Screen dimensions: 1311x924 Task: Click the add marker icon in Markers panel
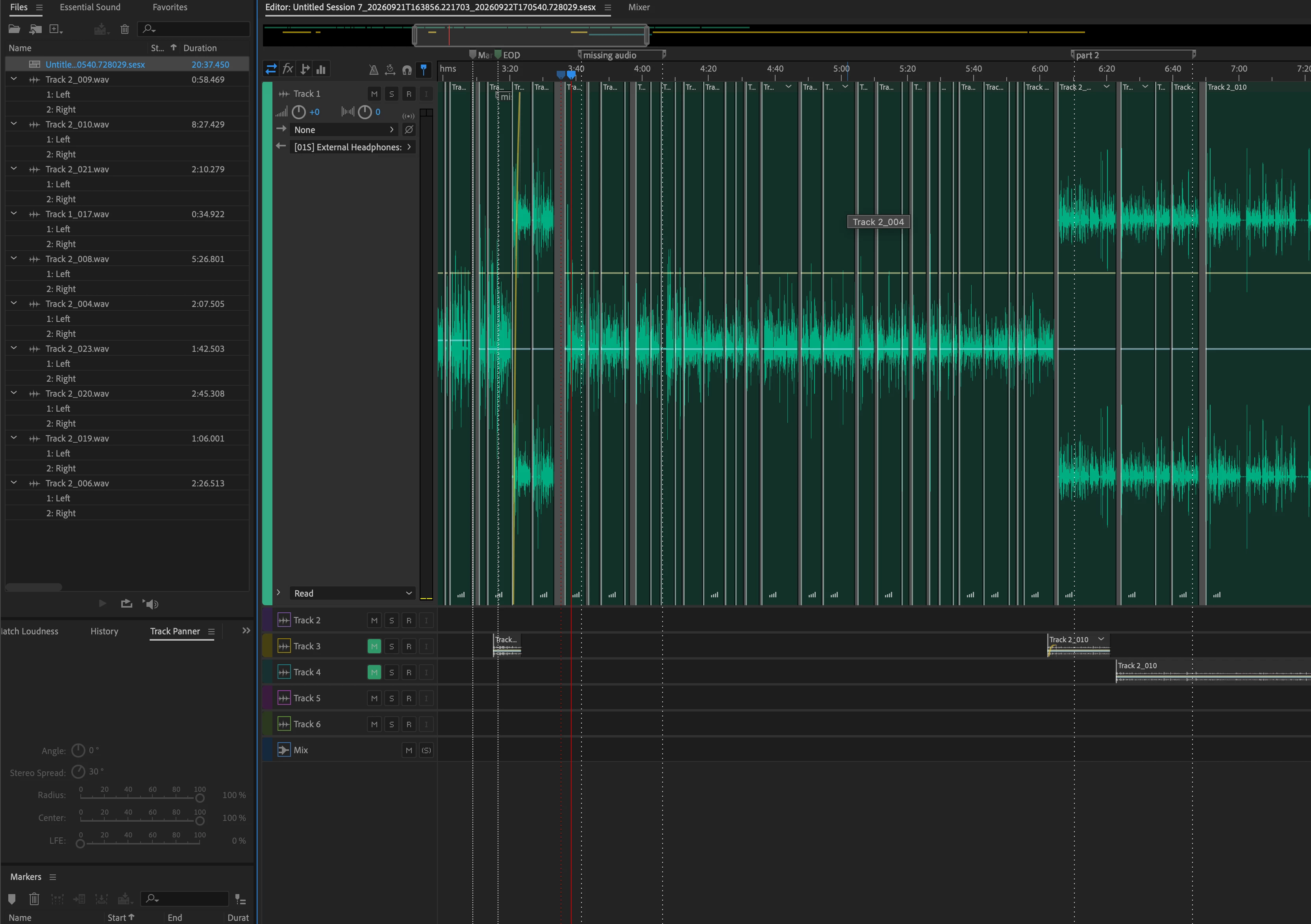[x=12, y=899]
